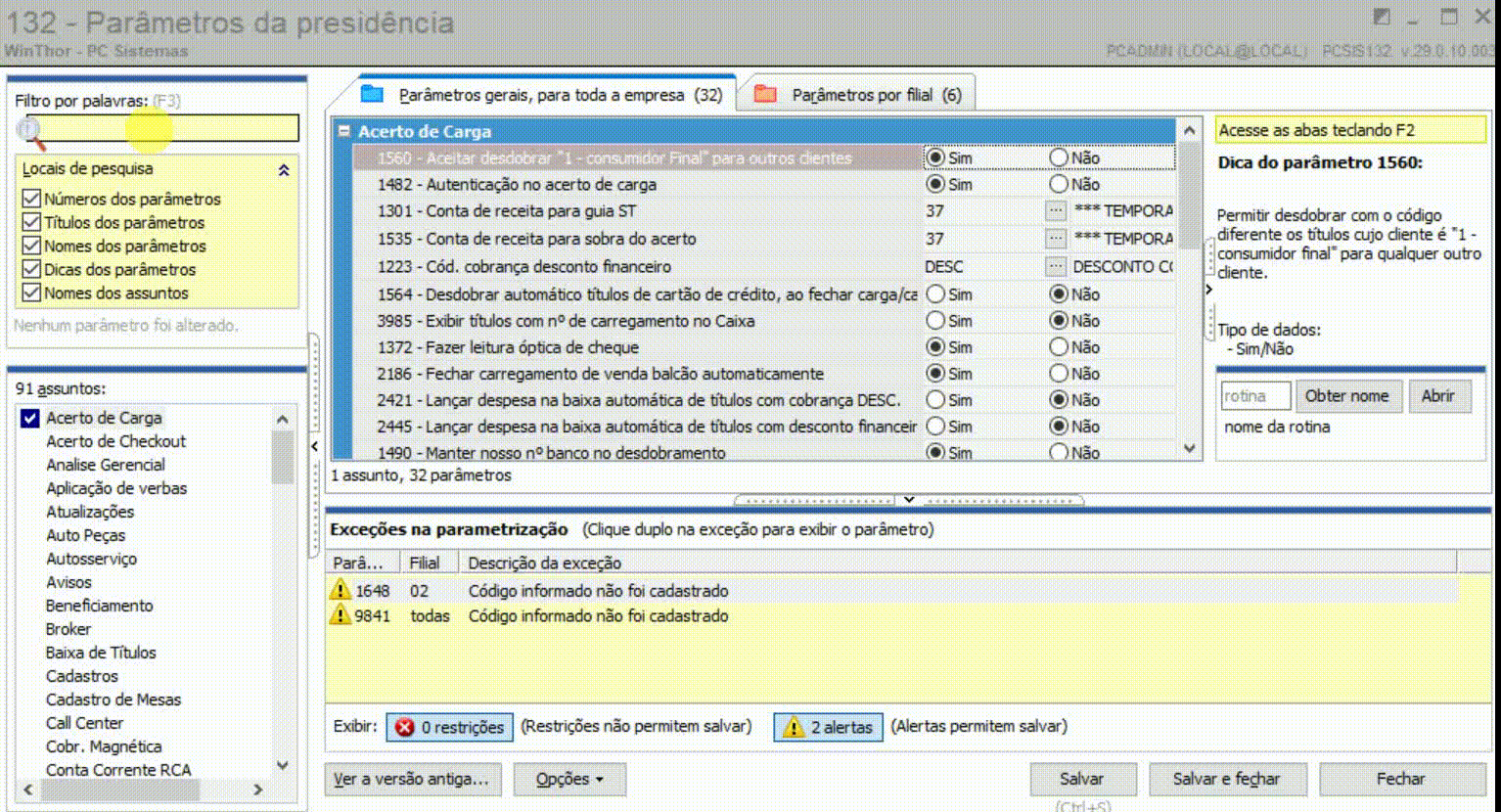This screenshot has width=1501, height=812.
Task: Click the orange folder icon of Parâmetros por filial tab
Action: point(765,94)
